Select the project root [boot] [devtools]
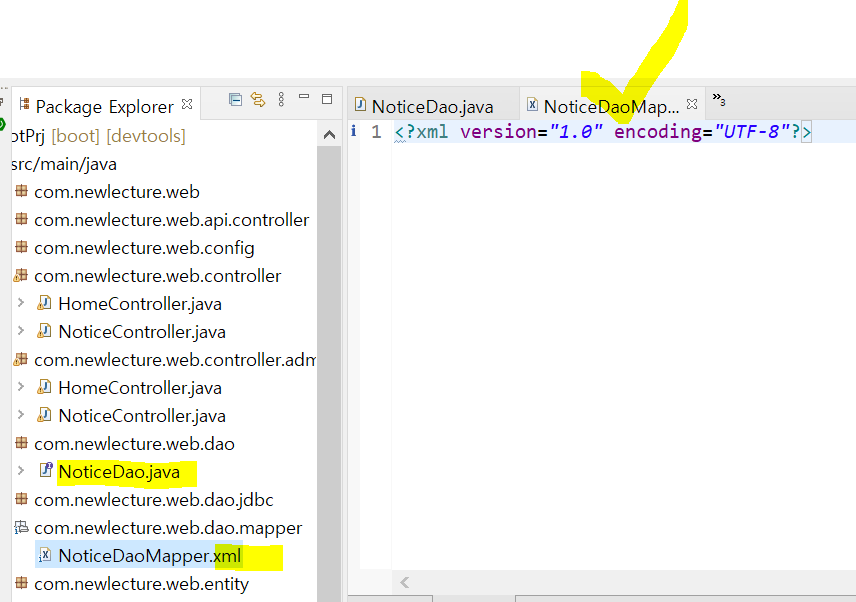The image size is (856, 602). click(x=98, y=136)
